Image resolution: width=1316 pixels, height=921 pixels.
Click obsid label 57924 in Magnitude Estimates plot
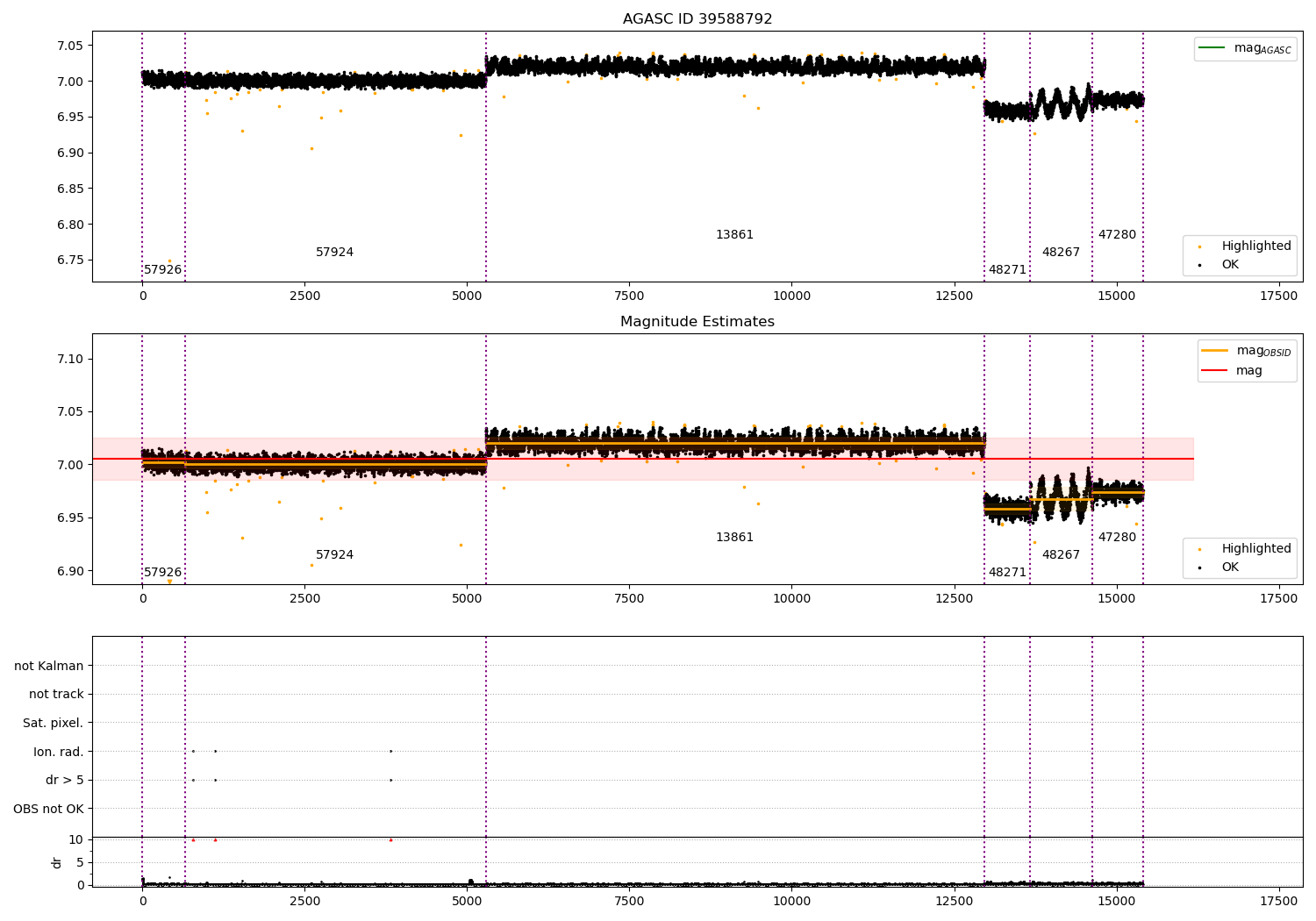pyautogui.click(x=334, y=555)
